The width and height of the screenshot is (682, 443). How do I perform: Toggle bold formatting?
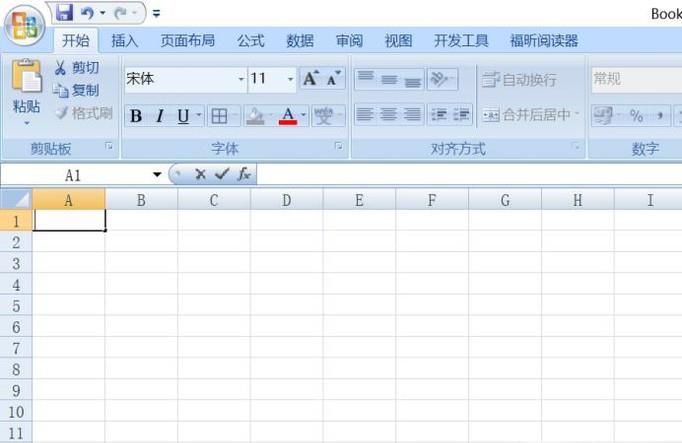(136, 116)
